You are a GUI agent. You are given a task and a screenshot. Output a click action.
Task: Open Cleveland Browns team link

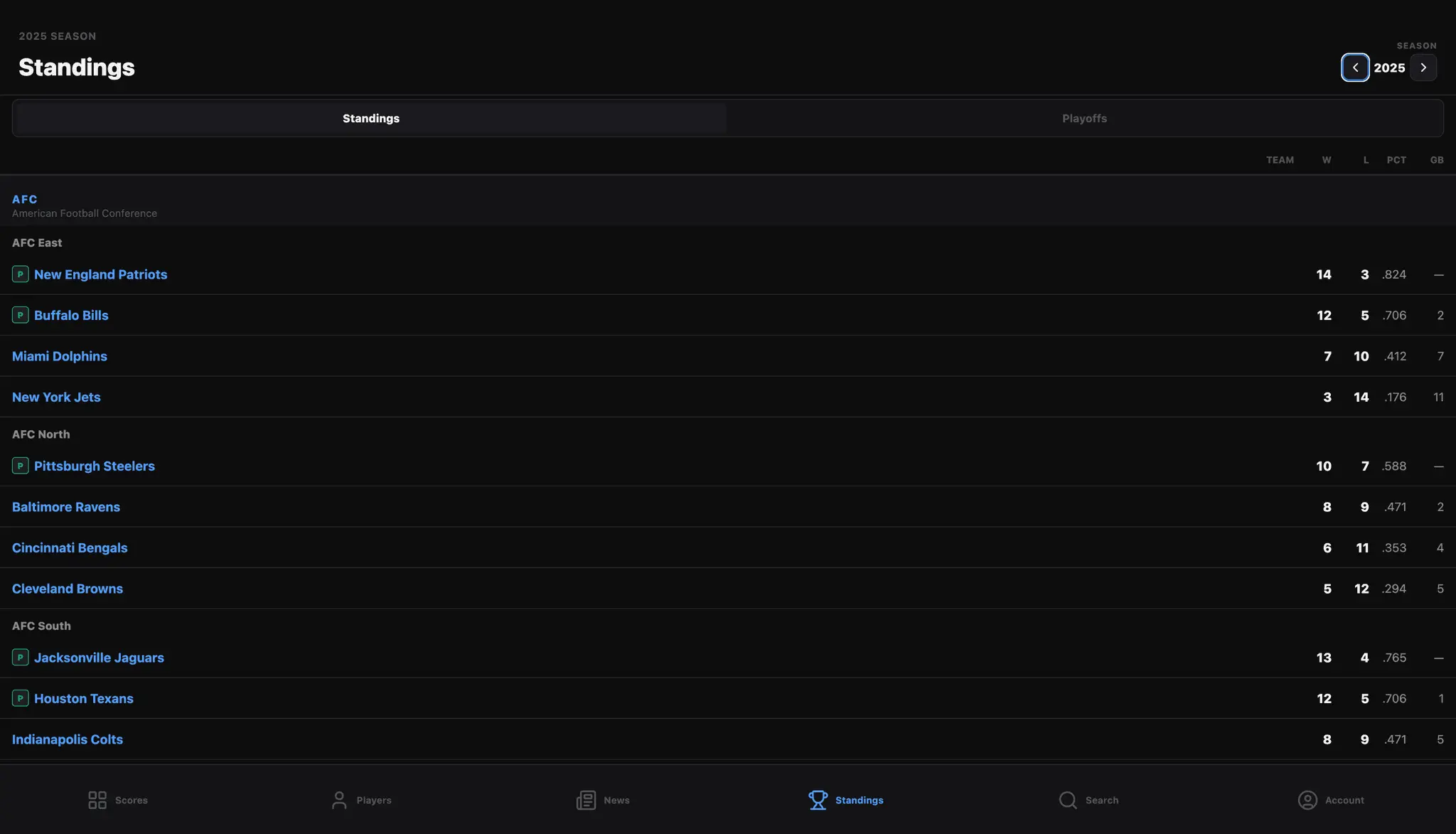point(68,589)
